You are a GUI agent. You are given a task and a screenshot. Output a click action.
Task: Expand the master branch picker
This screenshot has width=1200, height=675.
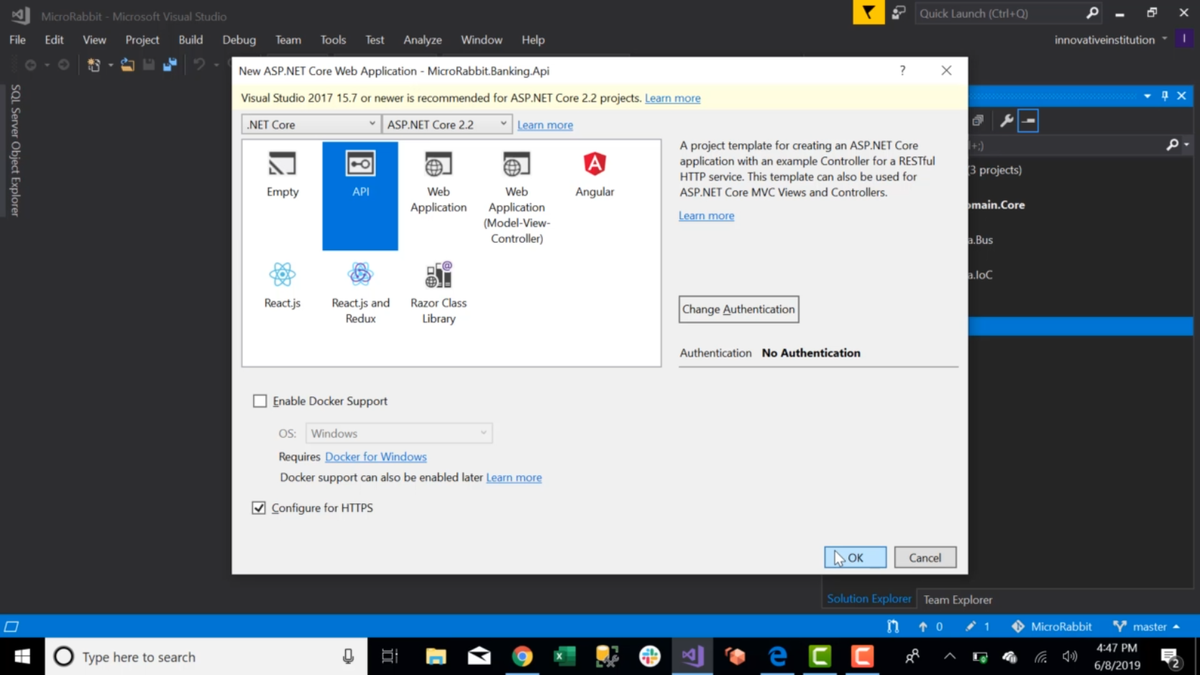click(x=1146, y=626)
